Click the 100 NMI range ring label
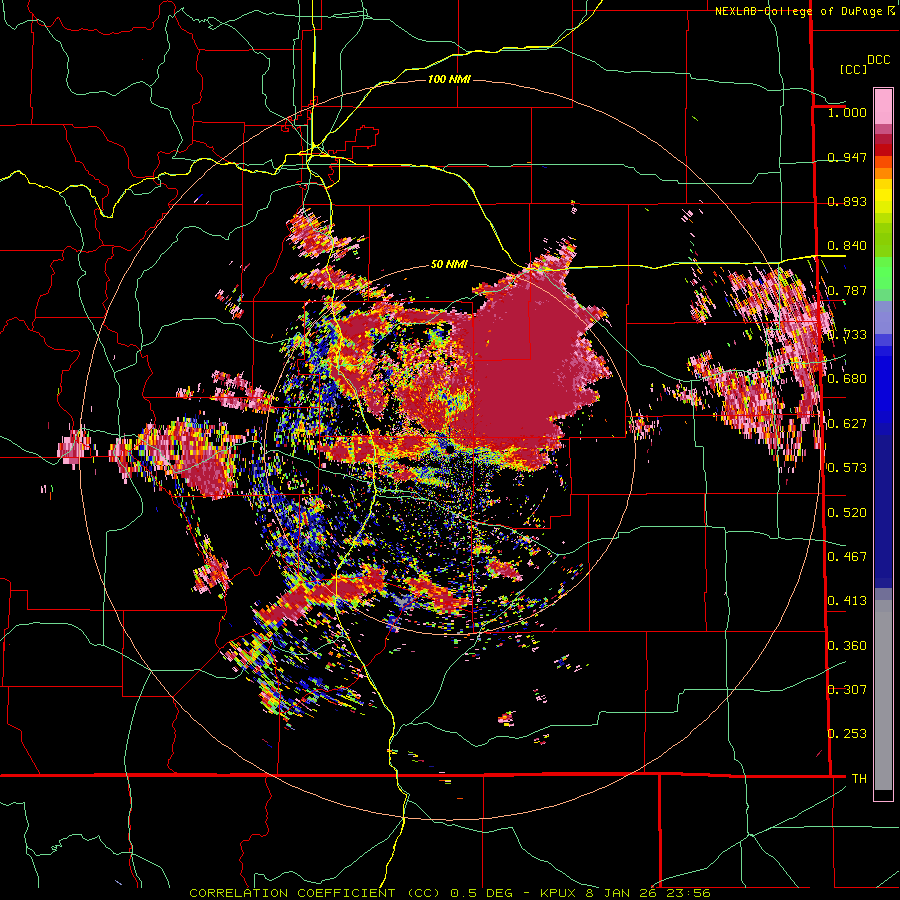This screenshot has width=900, height=900. 449,79
